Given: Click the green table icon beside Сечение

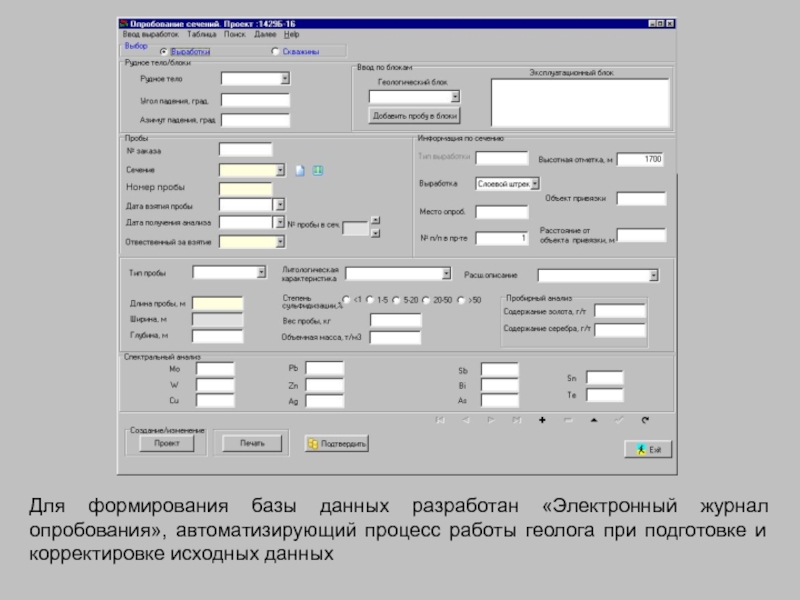Looking at the screenshot, I should (x=318, y=170).
